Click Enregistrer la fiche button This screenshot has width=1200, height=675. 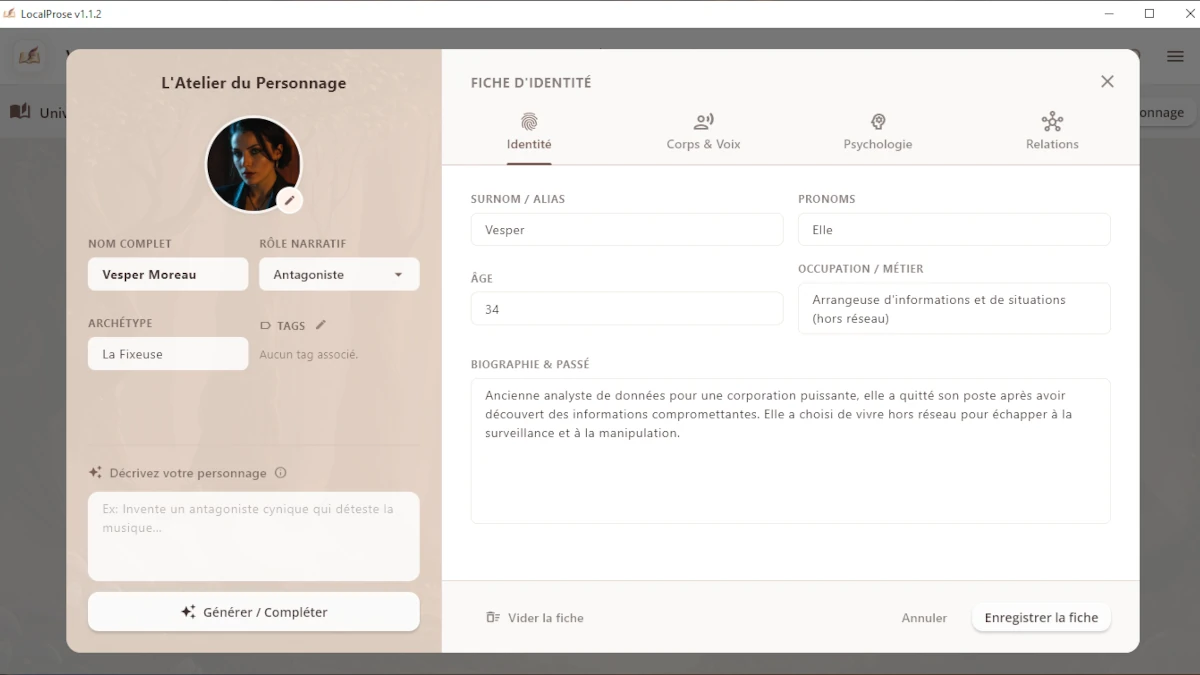(x=1041, y=618)
